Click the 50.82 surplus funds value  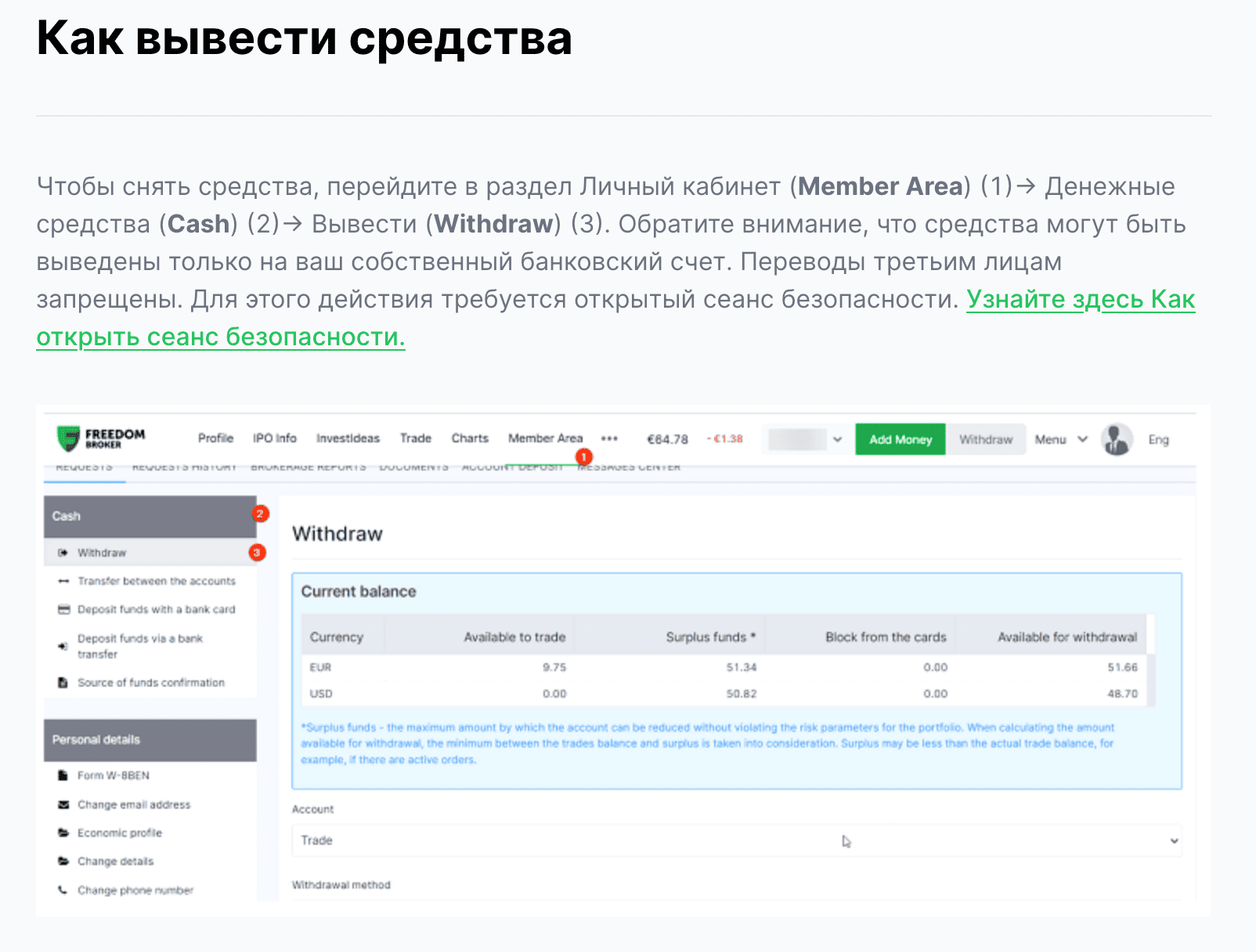pos(742,694)
